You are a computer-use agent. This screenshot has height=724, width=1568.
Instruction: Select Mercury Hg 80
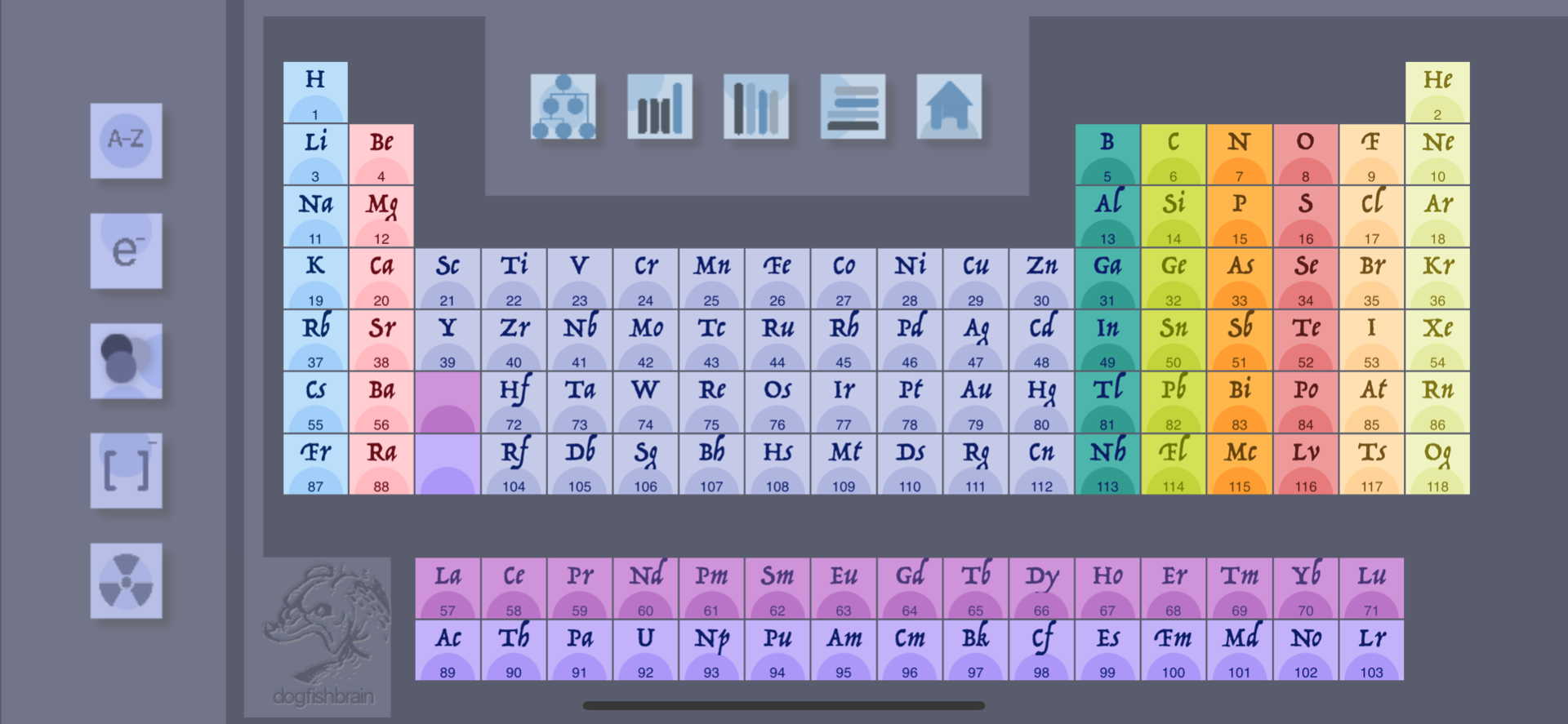point(1041,402)
